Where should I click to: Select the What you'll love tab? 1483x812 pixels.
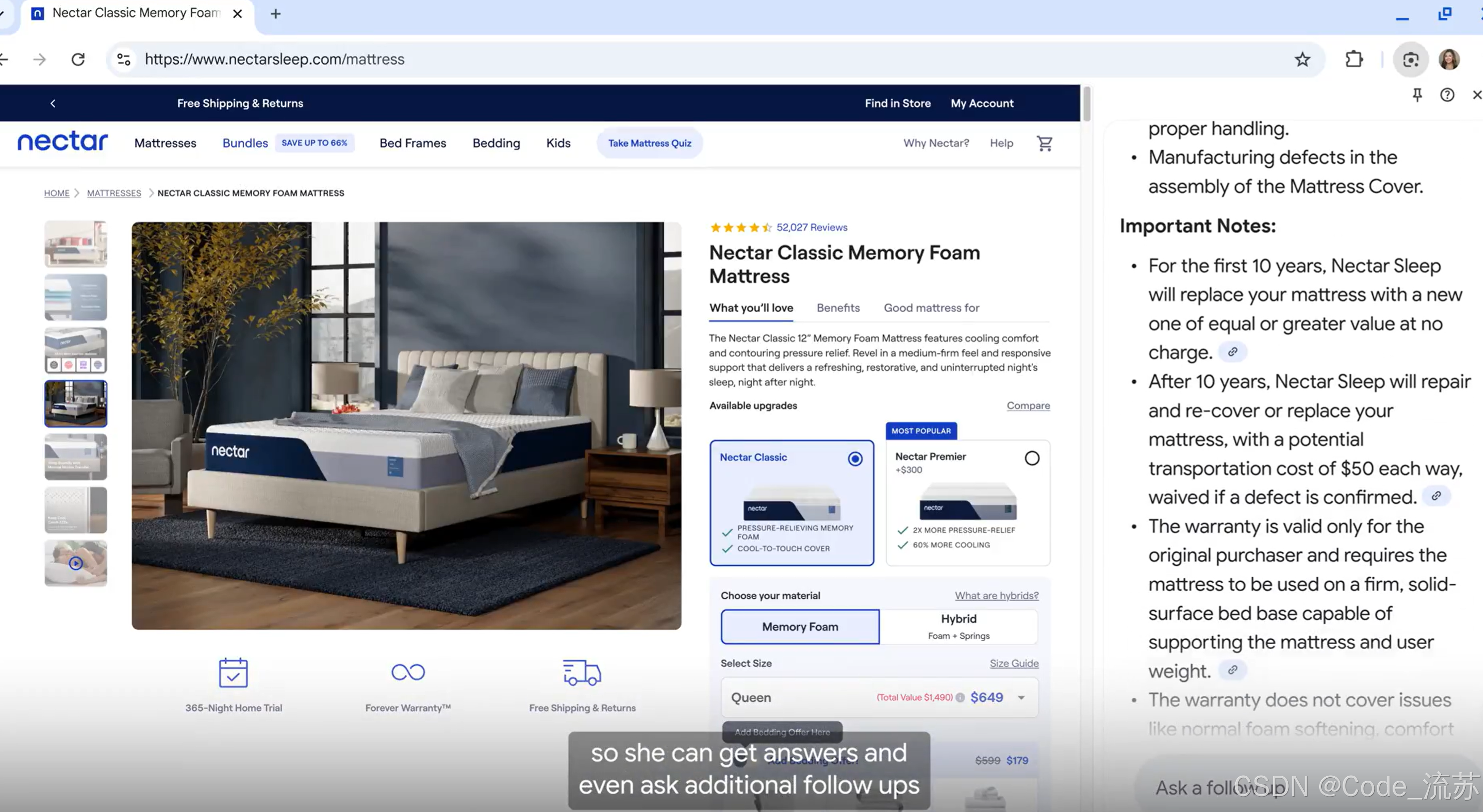751,308
